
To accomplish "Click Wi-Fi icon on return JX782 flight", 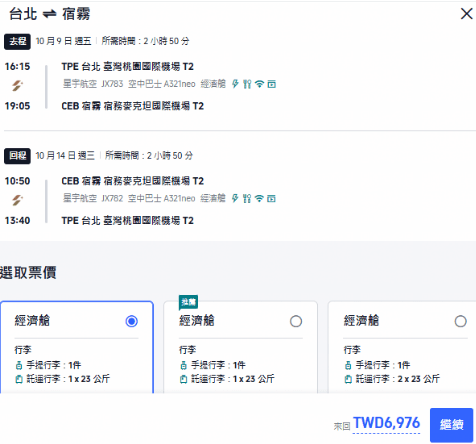I will click(x=259, y=199).
